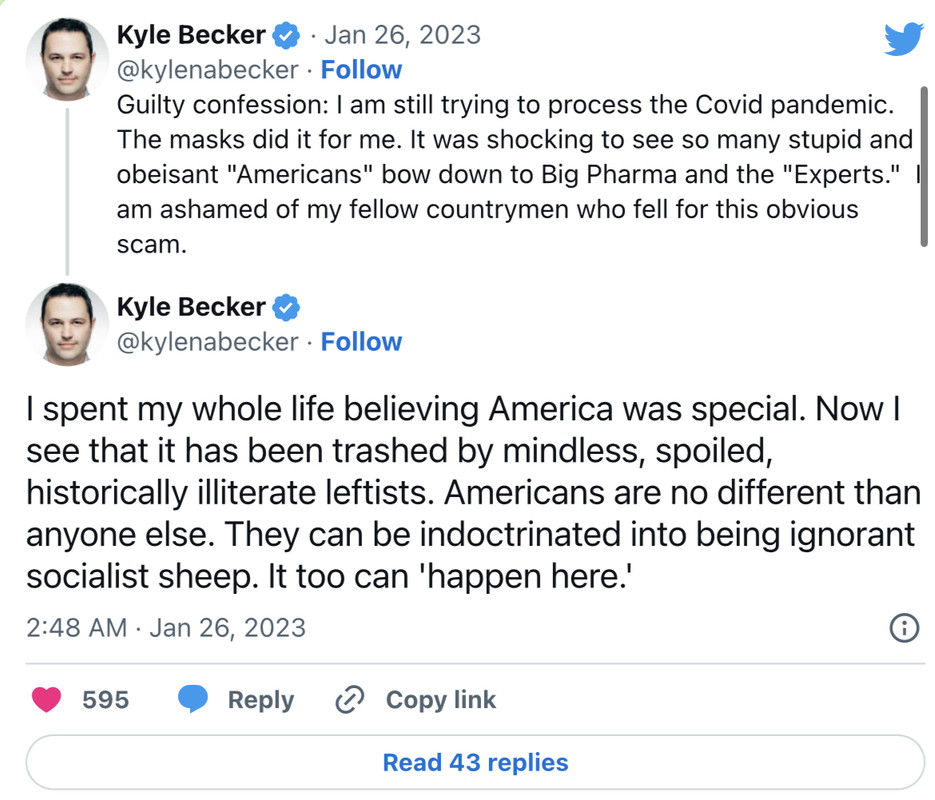935x800 pixels.
Task: Click the blue reply speech bubble icon
Action: [192, 699]
